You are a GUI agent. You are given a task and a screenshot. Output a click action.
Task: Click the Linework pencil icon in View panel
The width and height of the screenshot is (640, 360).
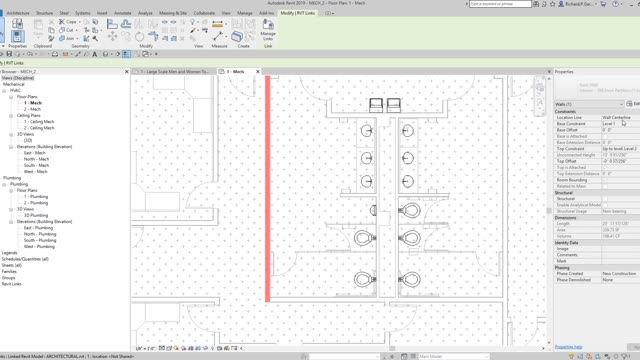point(193,30)
